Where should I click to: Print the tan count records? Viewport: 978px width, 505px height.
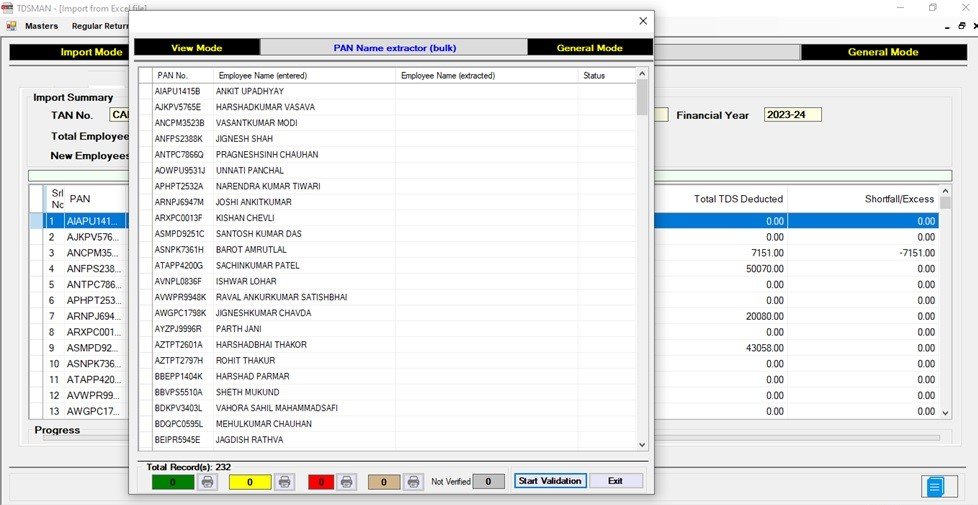click(x=413, y=482)
